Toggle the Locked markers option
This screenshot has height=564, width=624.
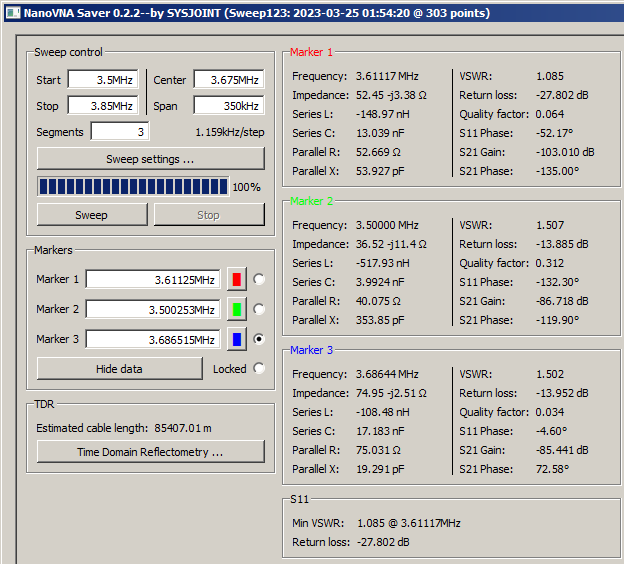click(x=260, y=368)
